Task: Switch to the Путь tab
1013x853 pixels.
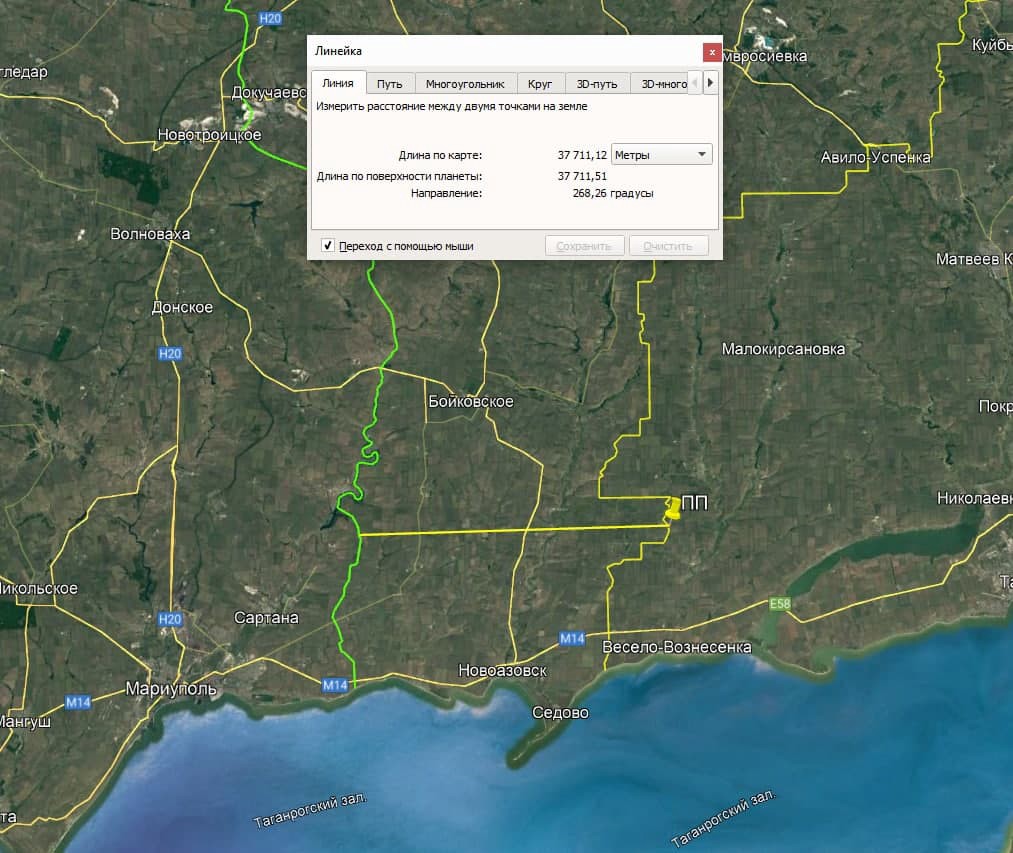Action: click(389, 84)
